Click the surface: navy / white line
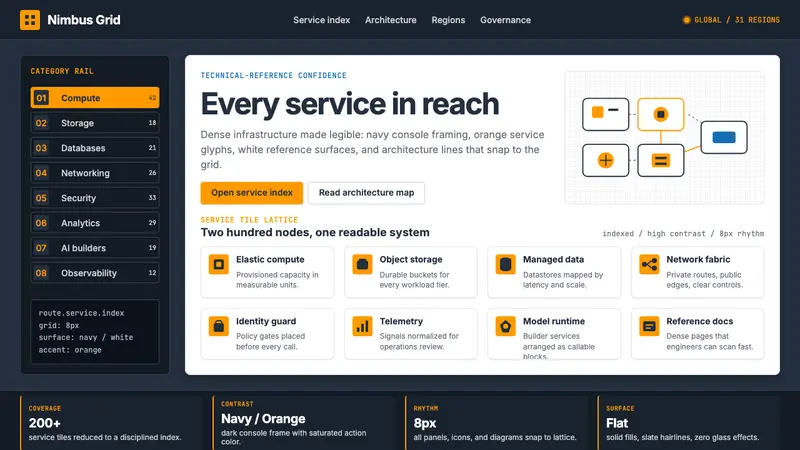Screen dimensions: 800x450 click(86, 337)
